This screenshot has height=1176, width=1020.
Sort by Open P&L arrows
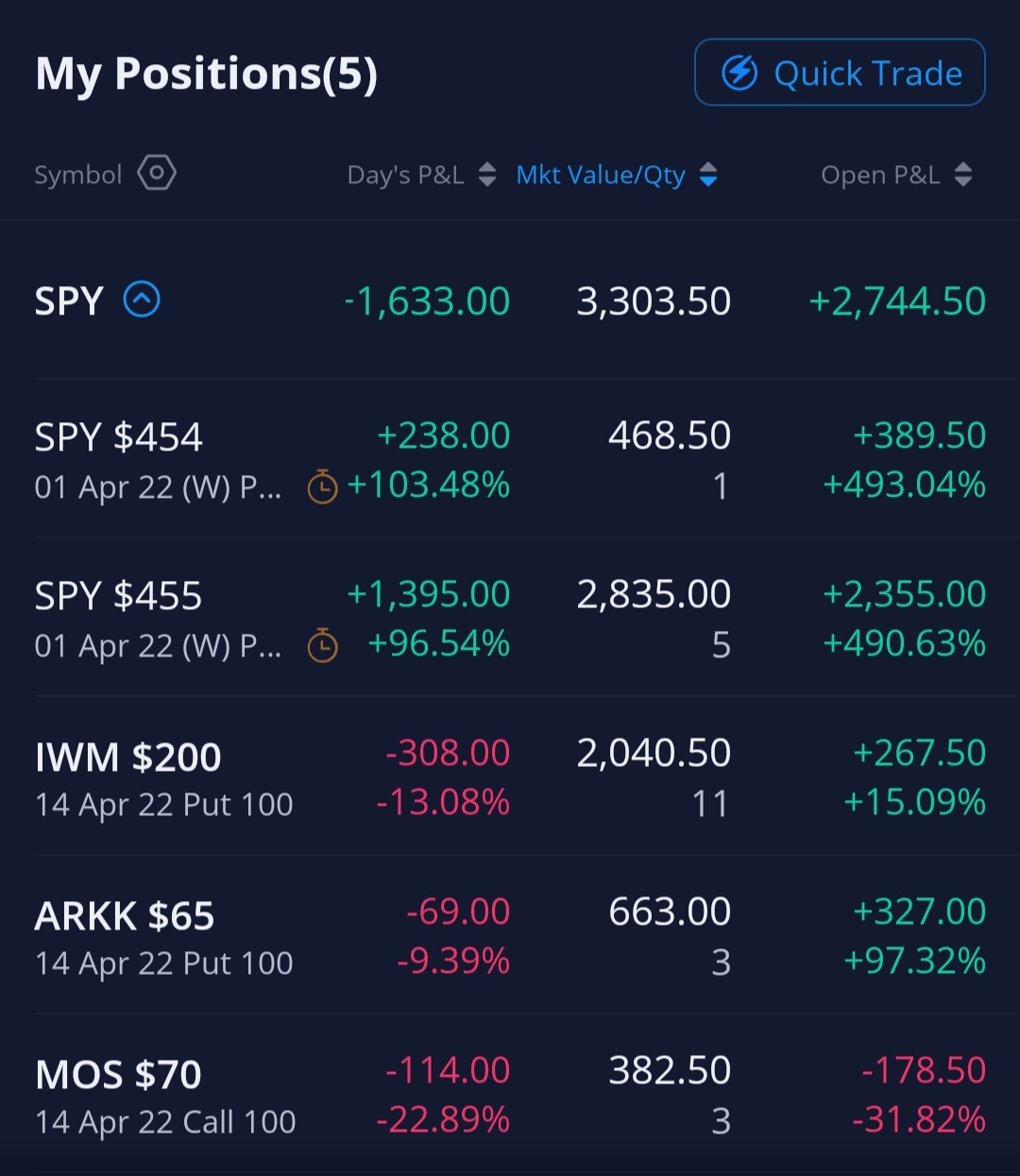(962, 175)
